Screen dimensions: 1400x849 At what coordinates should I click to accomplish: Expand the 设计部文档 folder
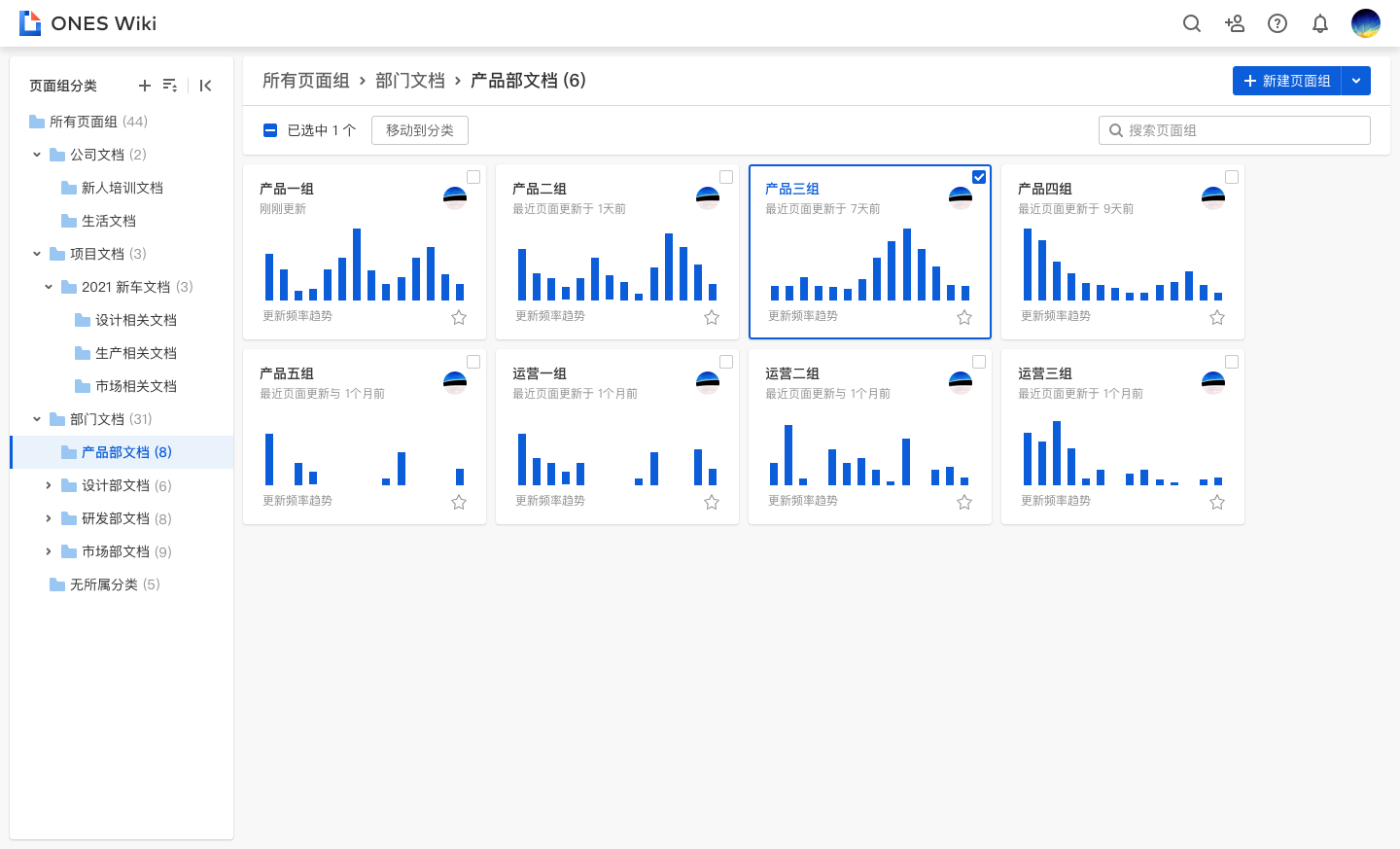(x=49, y=485)
